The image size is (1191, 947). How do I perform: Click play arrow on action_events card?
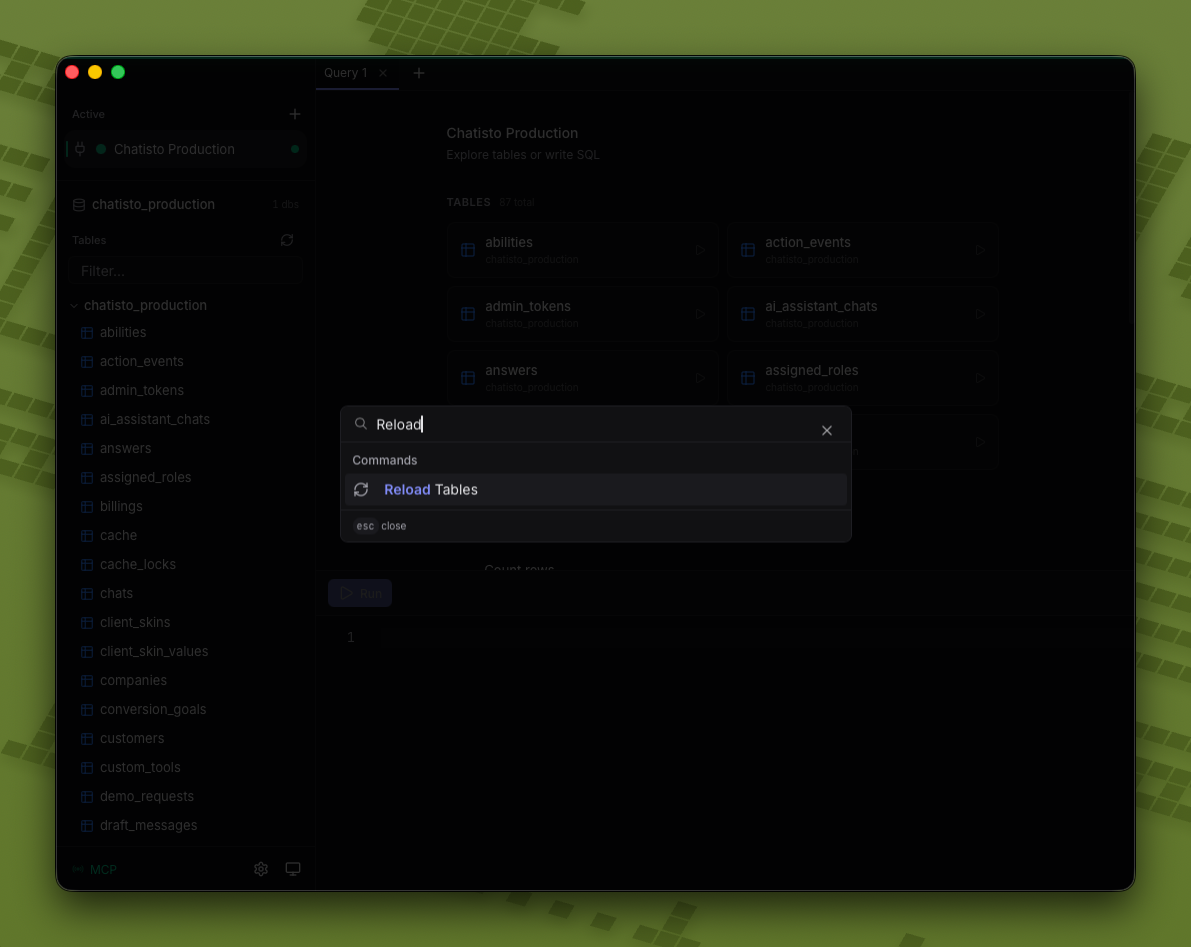click(x=980, y=250)
